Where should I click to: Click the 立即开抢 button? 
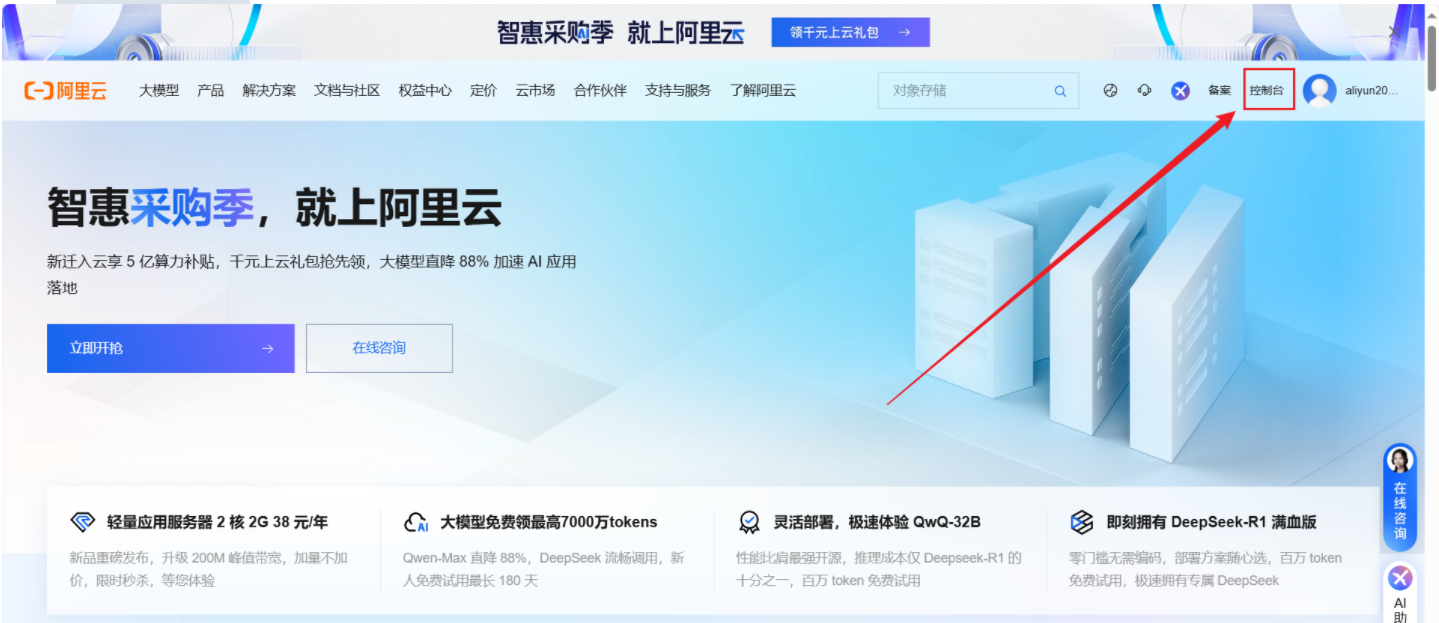tap(170, 348)
